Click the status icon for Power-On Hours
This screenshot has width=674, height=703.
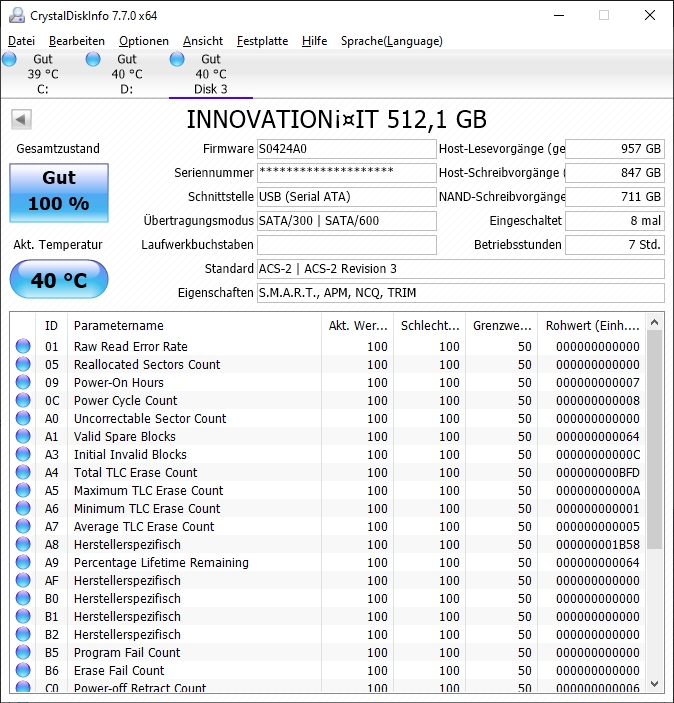coord(23,382)
